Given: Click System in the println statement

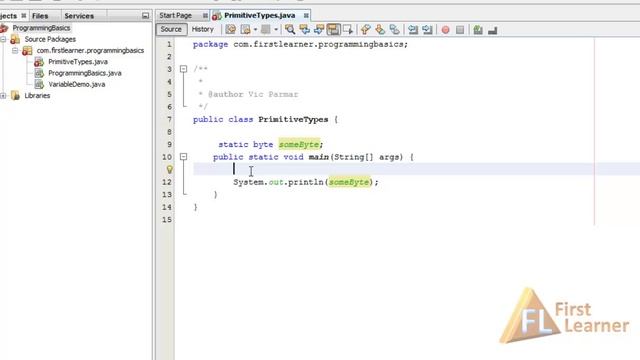Looking at the screenshot, I should [x=249, y=182].
